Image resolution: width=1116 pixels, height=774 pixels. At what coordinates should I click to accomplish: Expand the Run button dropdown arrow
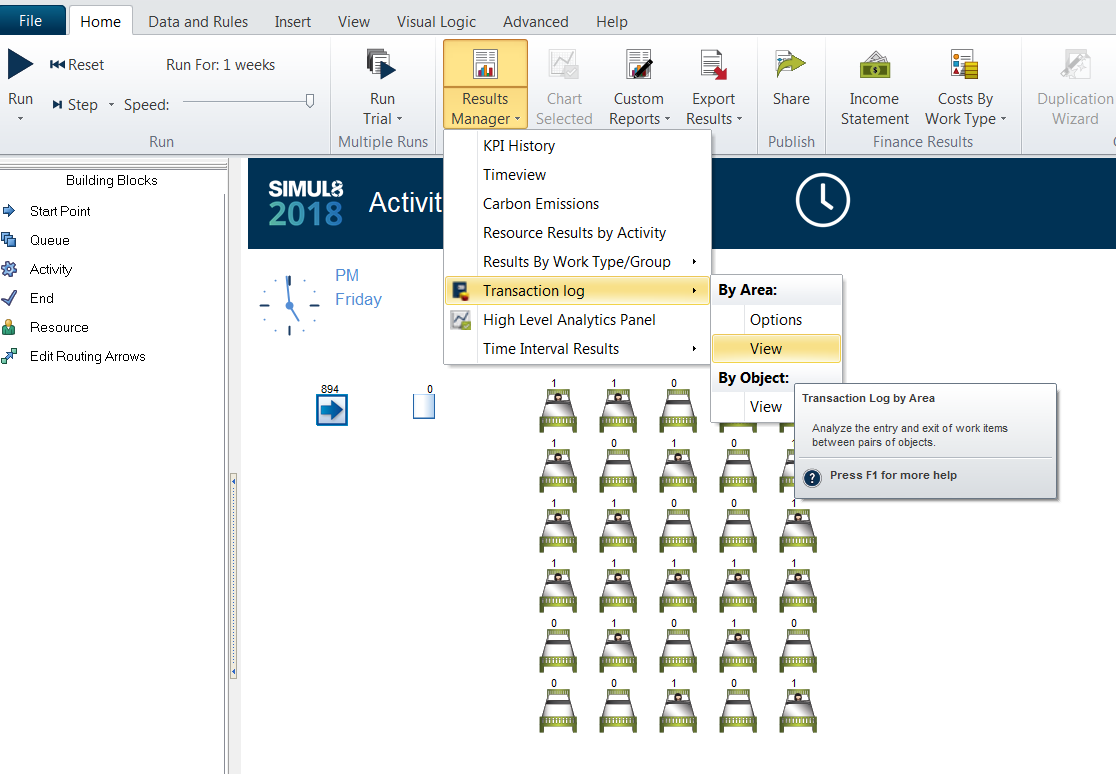[20, 118]
